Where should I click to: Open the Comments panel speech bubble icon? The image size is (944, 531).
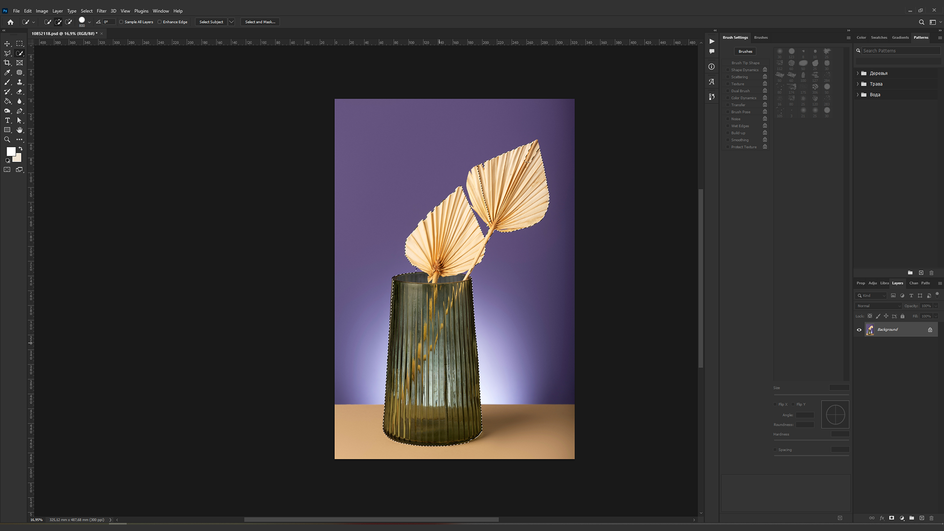pyautogui.click(x=712, y=52)
